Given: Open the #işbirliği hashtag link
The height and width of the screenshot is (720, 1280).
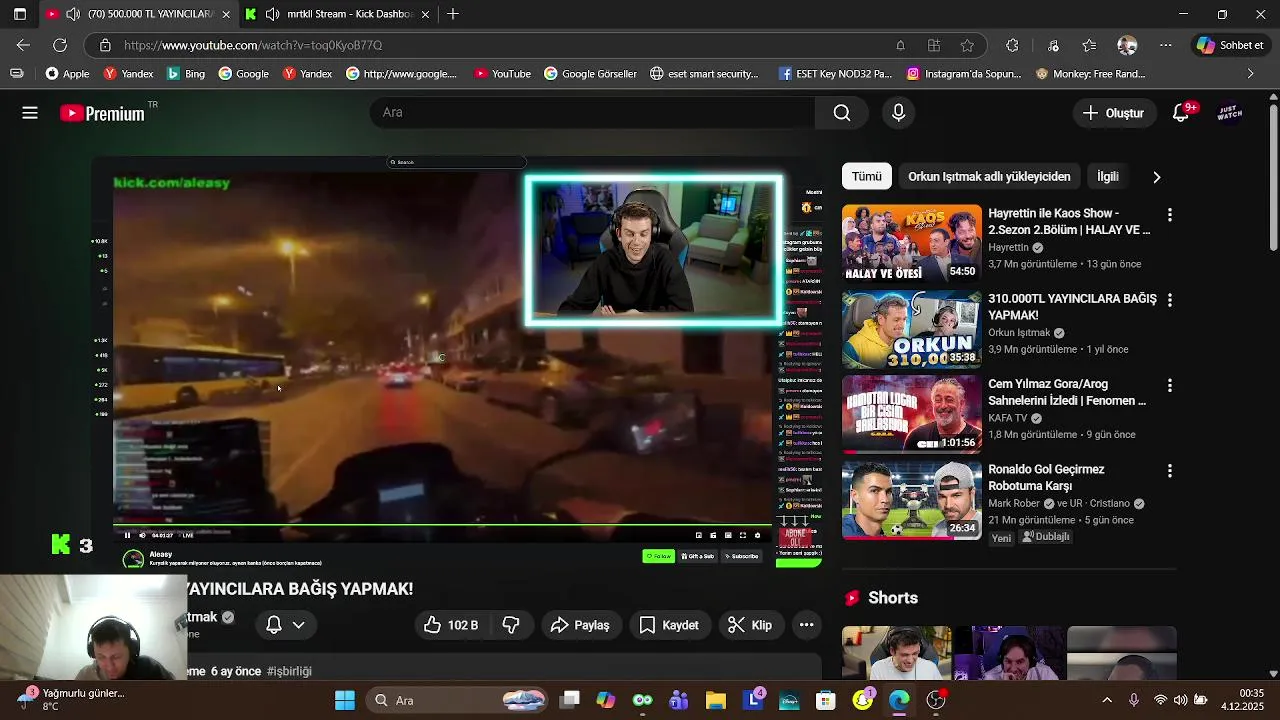Looking at the screenshot, I should point(289,671).
